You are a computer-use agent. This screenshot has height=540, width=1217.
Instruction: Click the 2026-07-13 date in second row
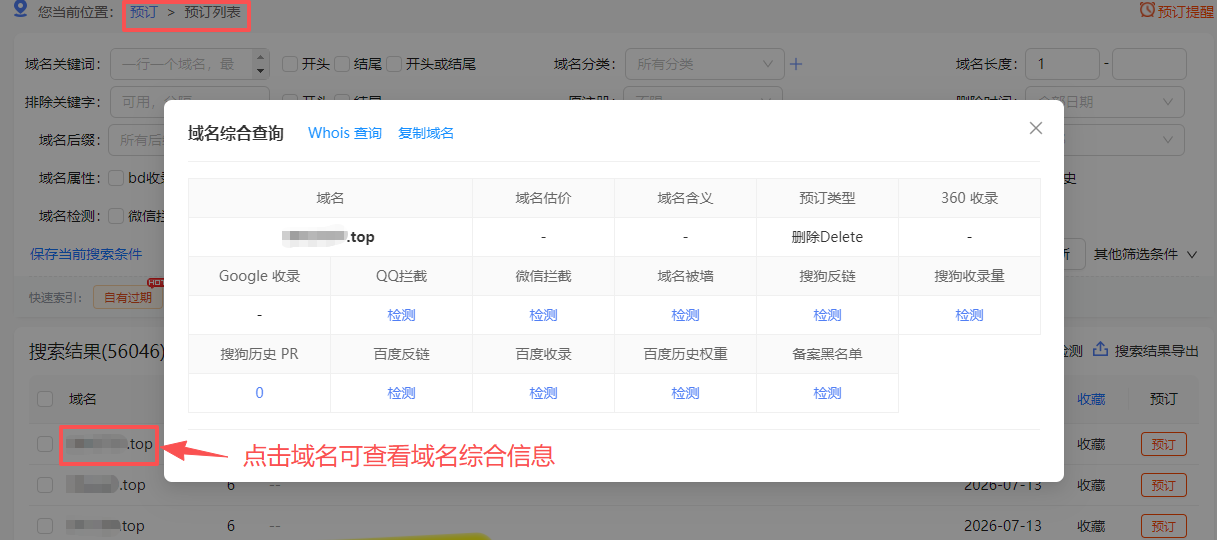click(x=1003, y=485)
